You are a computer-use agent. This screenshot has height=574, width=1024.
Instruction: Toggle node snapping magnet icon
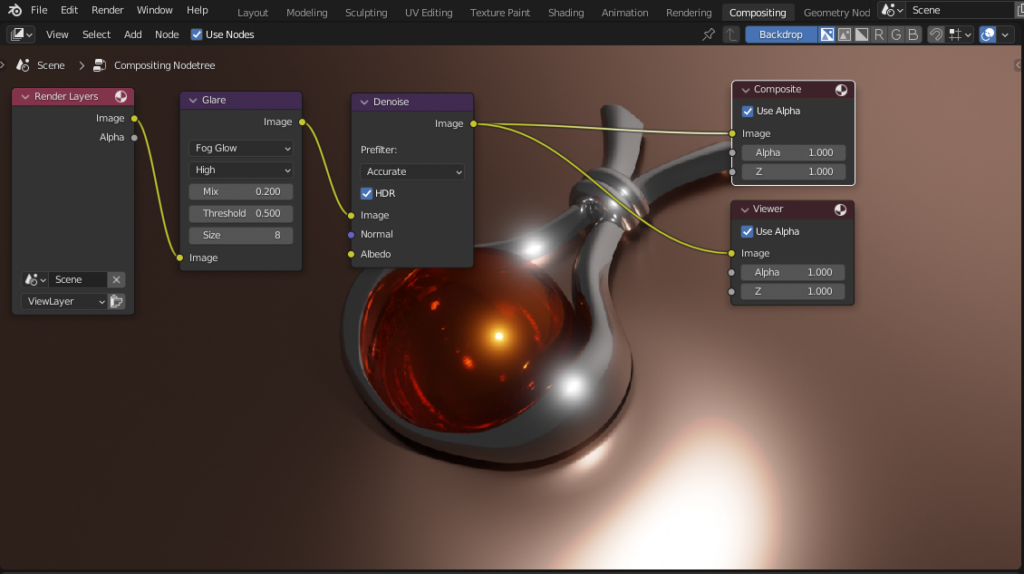[x=936, y=34]
